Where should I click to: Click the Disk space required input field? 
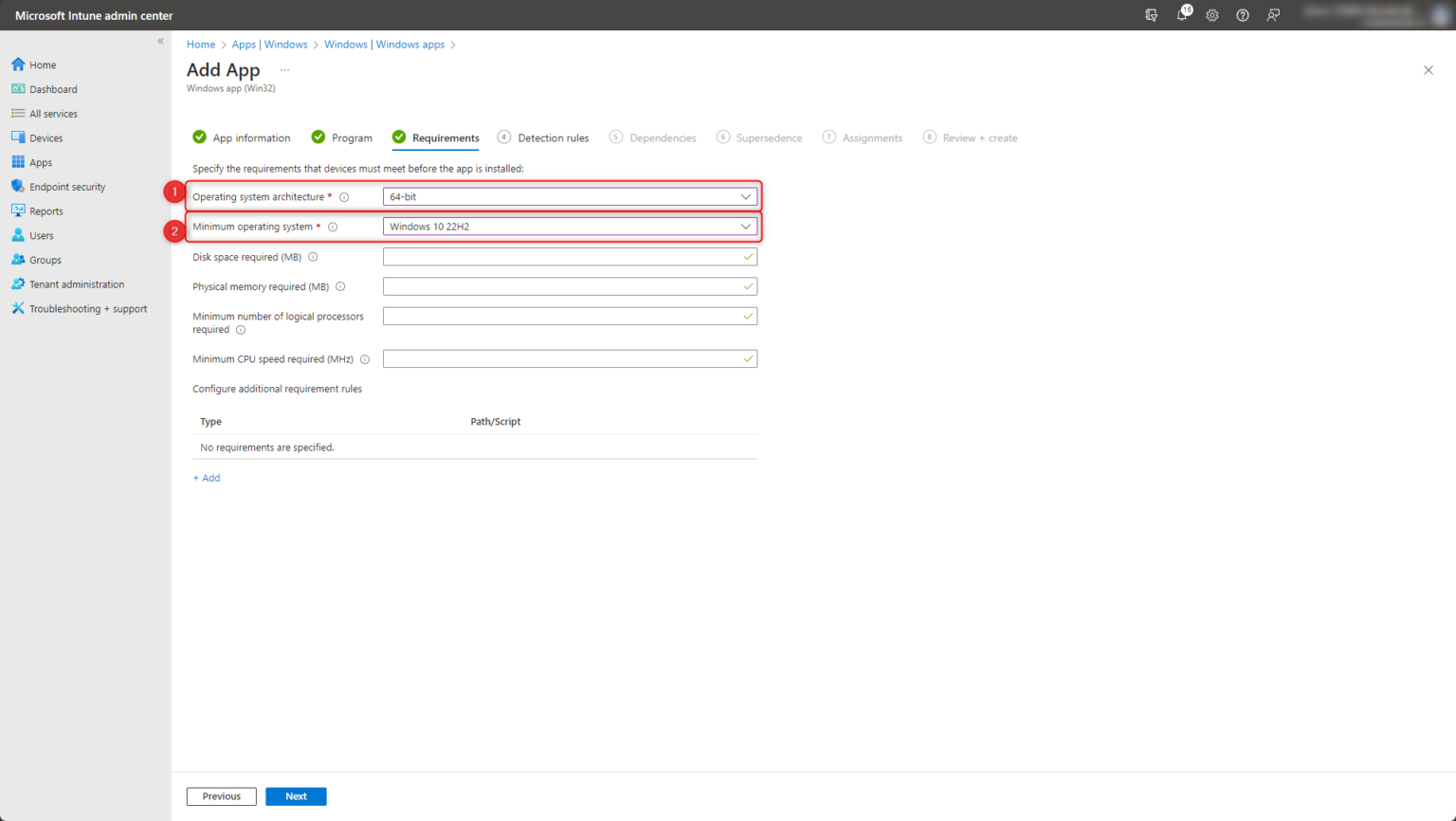(569, 256)
